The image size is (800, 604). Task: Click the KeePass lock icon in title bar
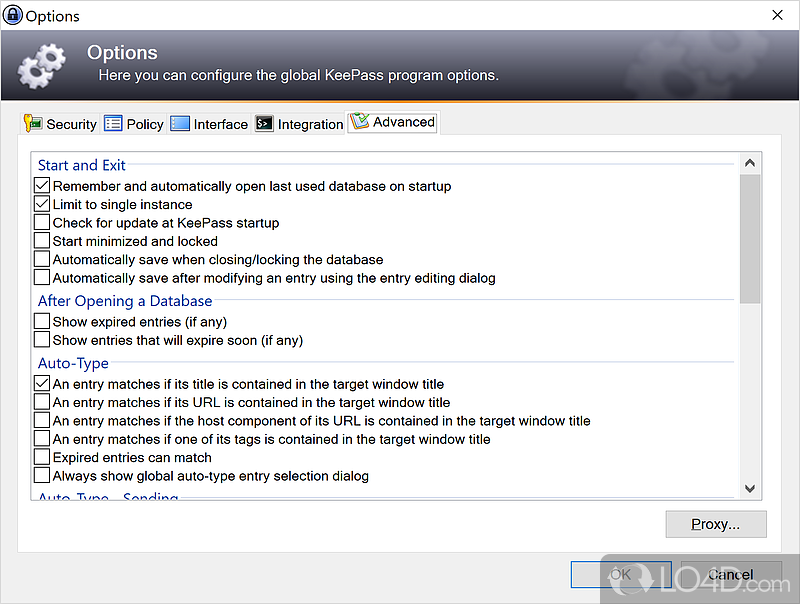(x=13, y=16)
